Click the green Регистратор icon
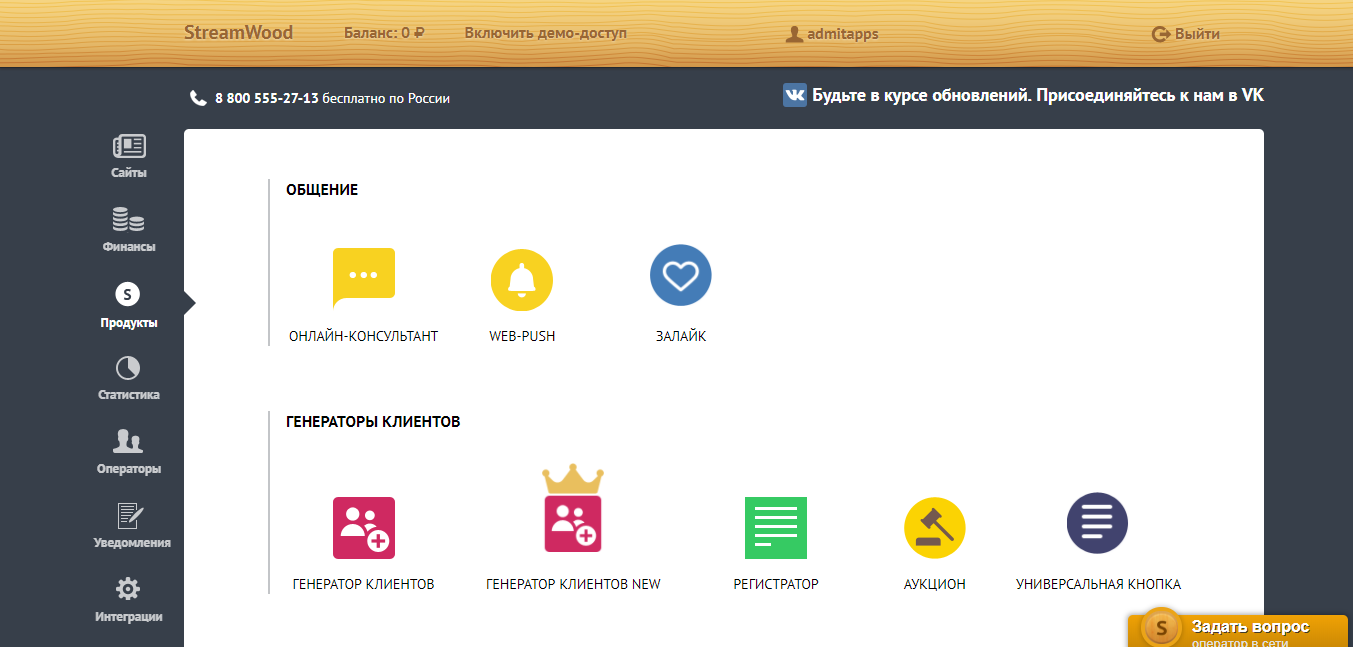 [776, 528]
